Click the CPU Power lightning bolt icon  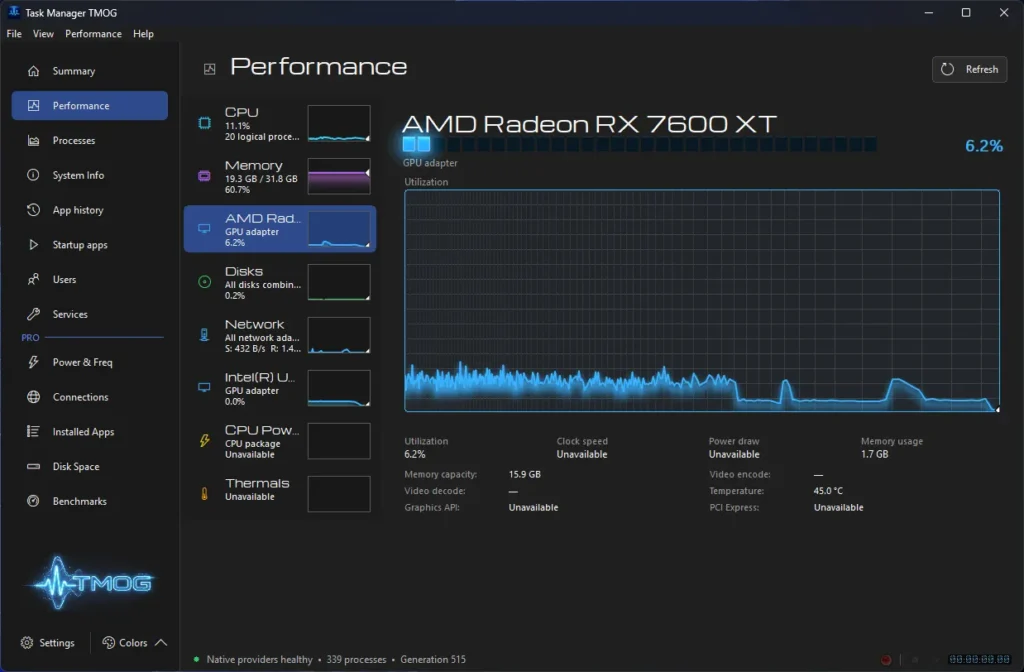click(x=204, y=441)
